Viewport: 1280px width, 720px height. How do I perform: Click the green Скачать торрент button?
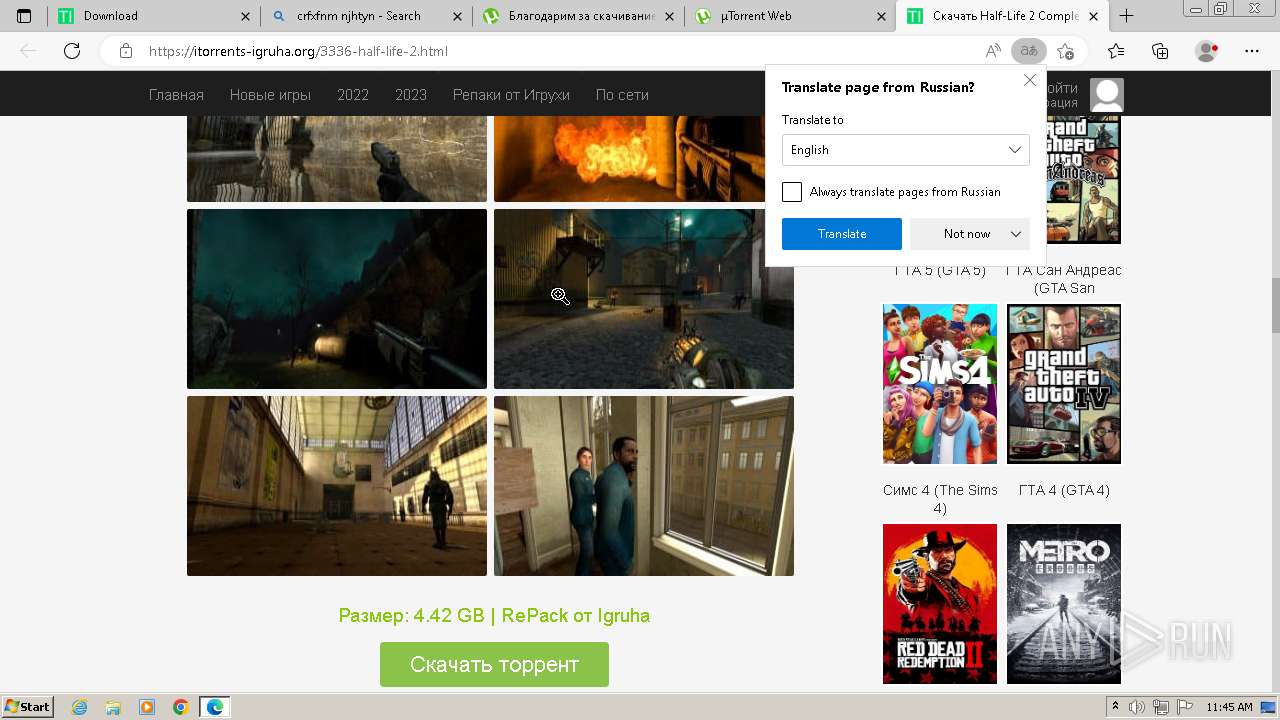[494, 665]
